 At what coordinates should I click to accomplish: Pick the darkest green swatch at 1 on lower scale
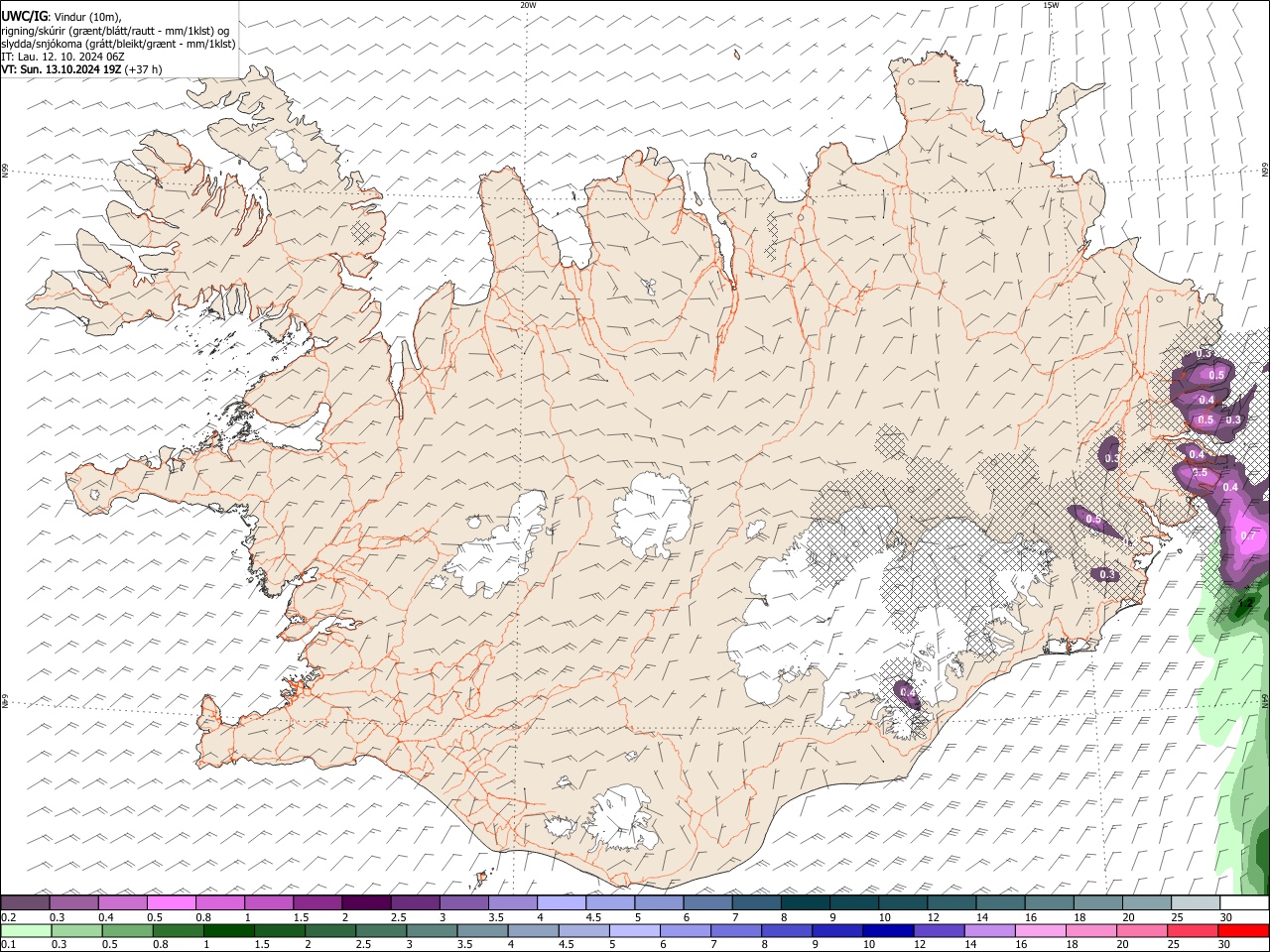click(228, 930)
